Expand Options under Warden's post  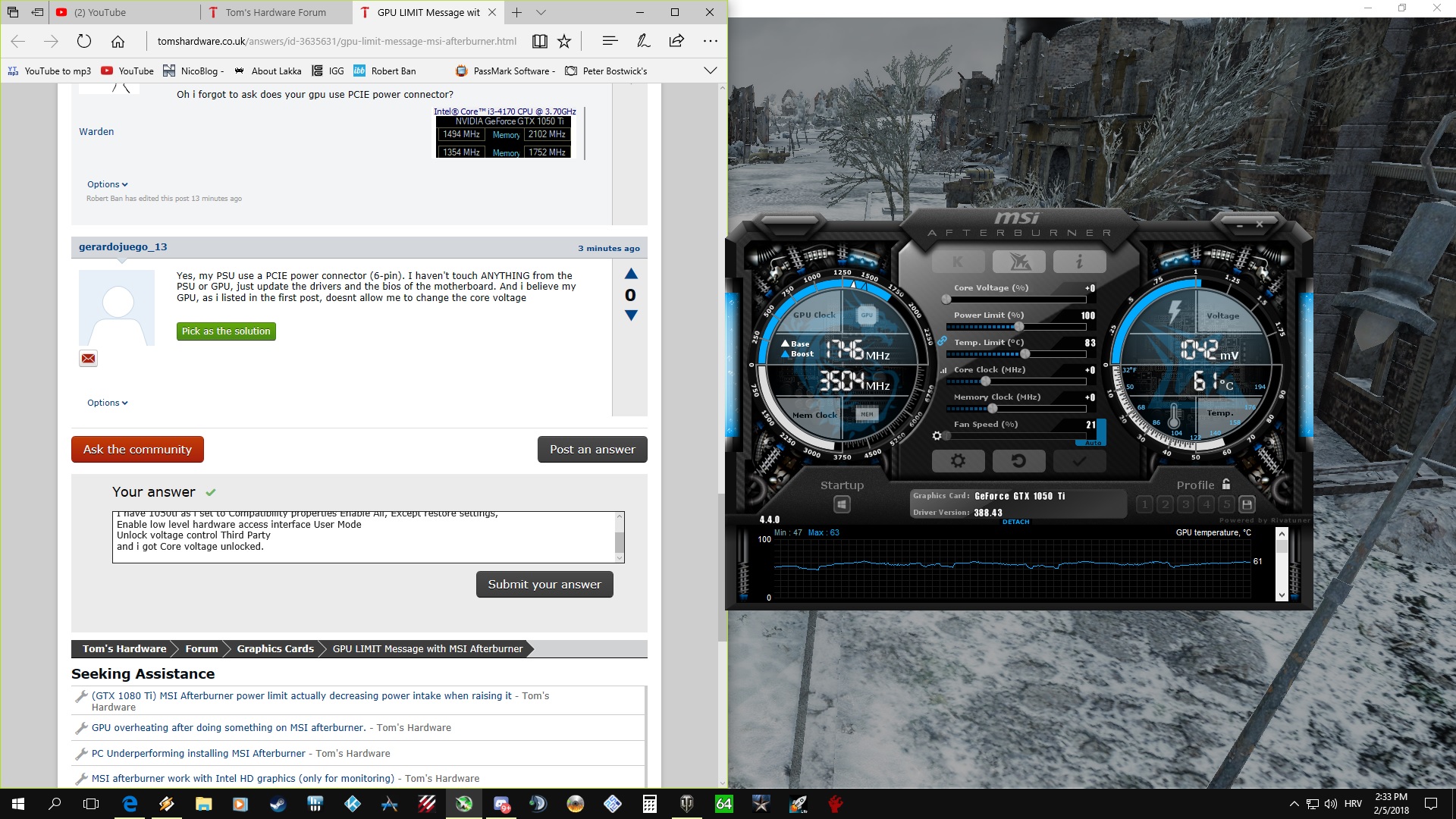(x=107, y=184)
